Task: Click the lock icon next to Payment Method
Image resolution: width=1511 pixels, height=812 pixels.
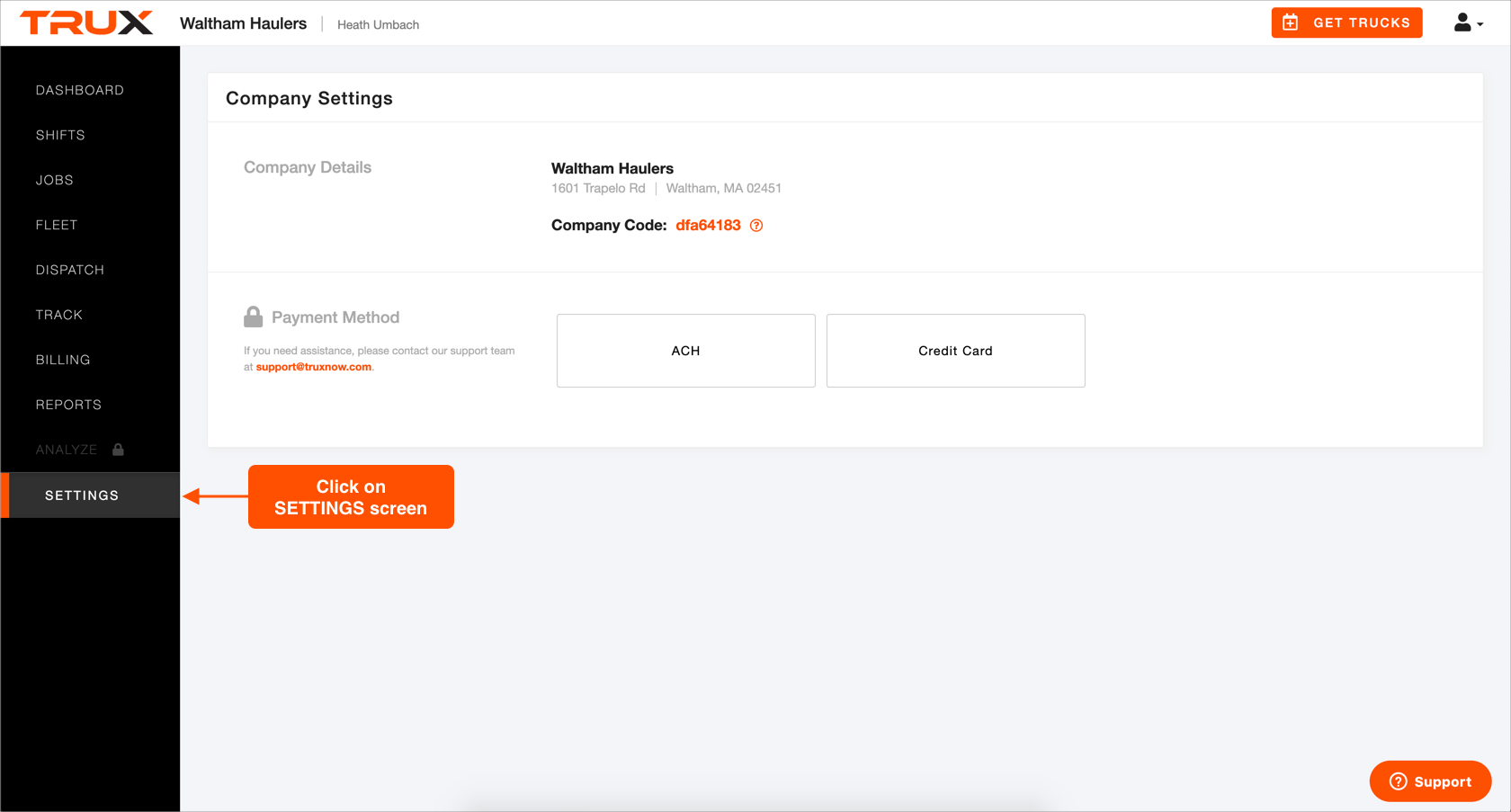Action: pos(253,317)
